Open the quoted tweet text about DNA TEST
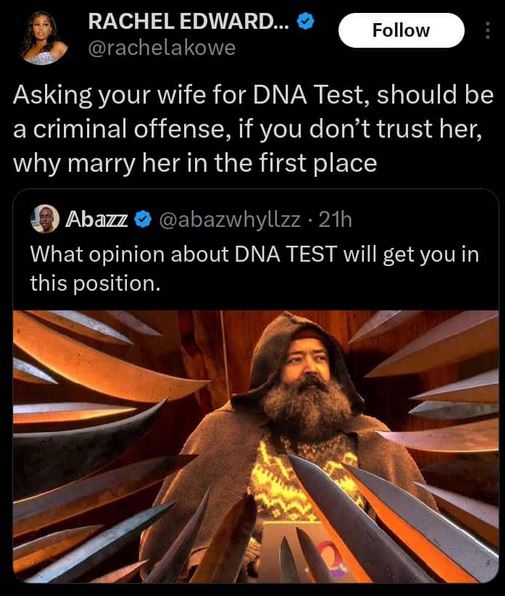Screen dimensions: 505x596 pos(255,268)
